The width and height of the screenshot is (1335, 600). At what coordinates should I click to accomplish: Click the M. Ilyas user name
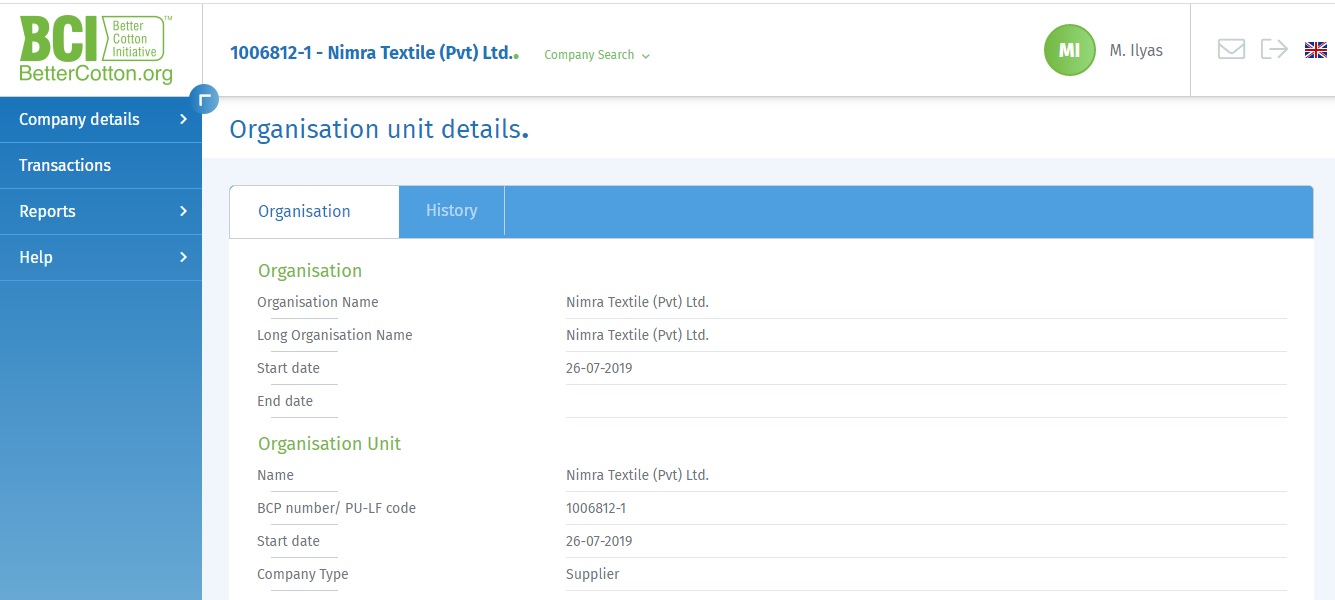click(x=1136, y=50)
